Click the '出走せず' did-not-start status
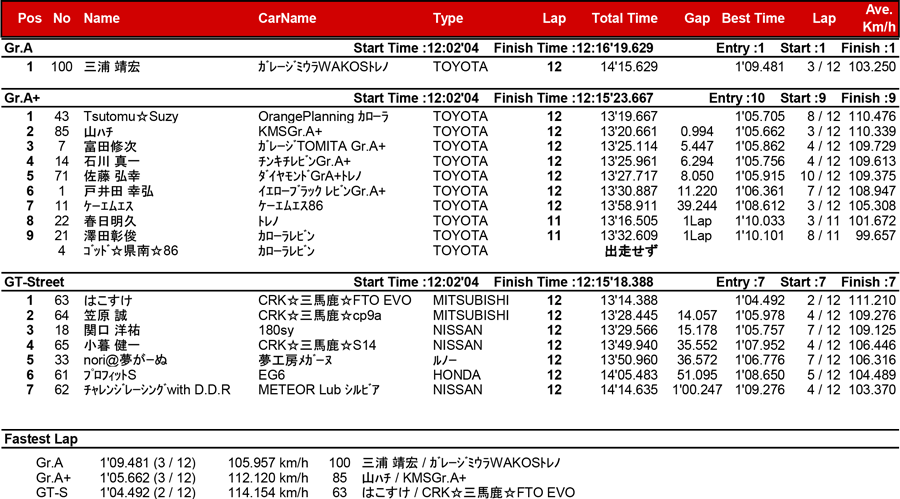The height and width of the screenshot is (499, 900). (x=631, y=251)
